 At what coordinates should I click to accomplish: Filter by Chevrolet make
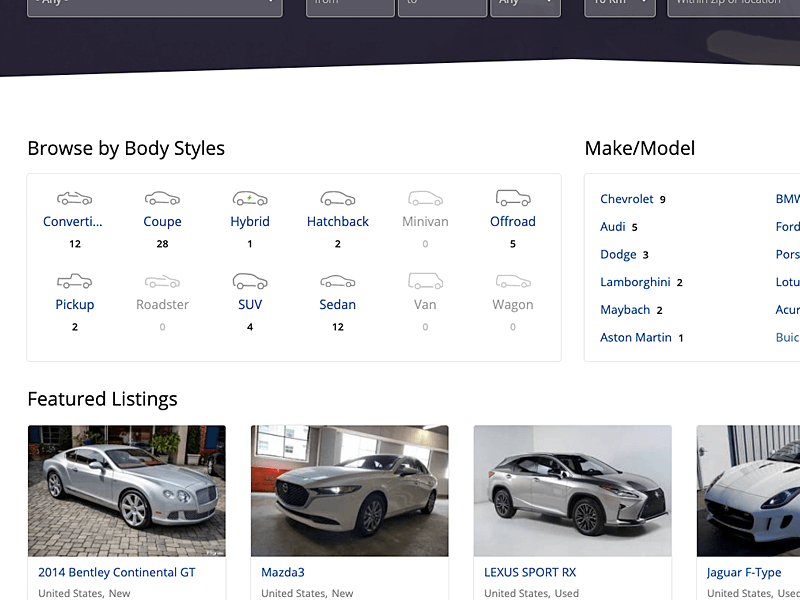click(x=627, y=199)
